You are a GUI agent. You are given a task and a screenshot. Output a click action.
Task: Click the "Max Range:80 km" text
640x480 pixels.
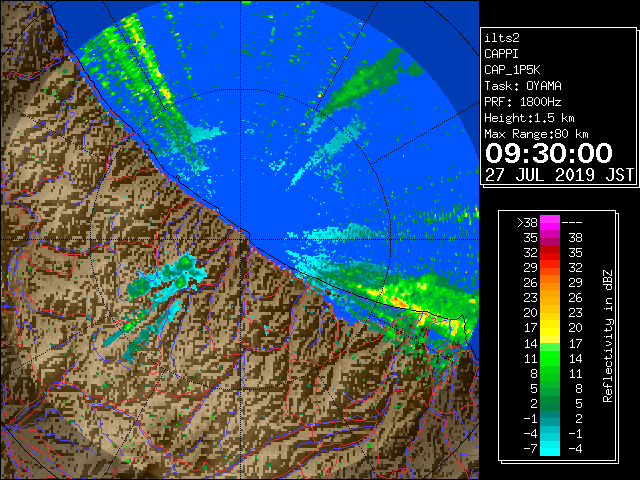(x=536, y=134)
